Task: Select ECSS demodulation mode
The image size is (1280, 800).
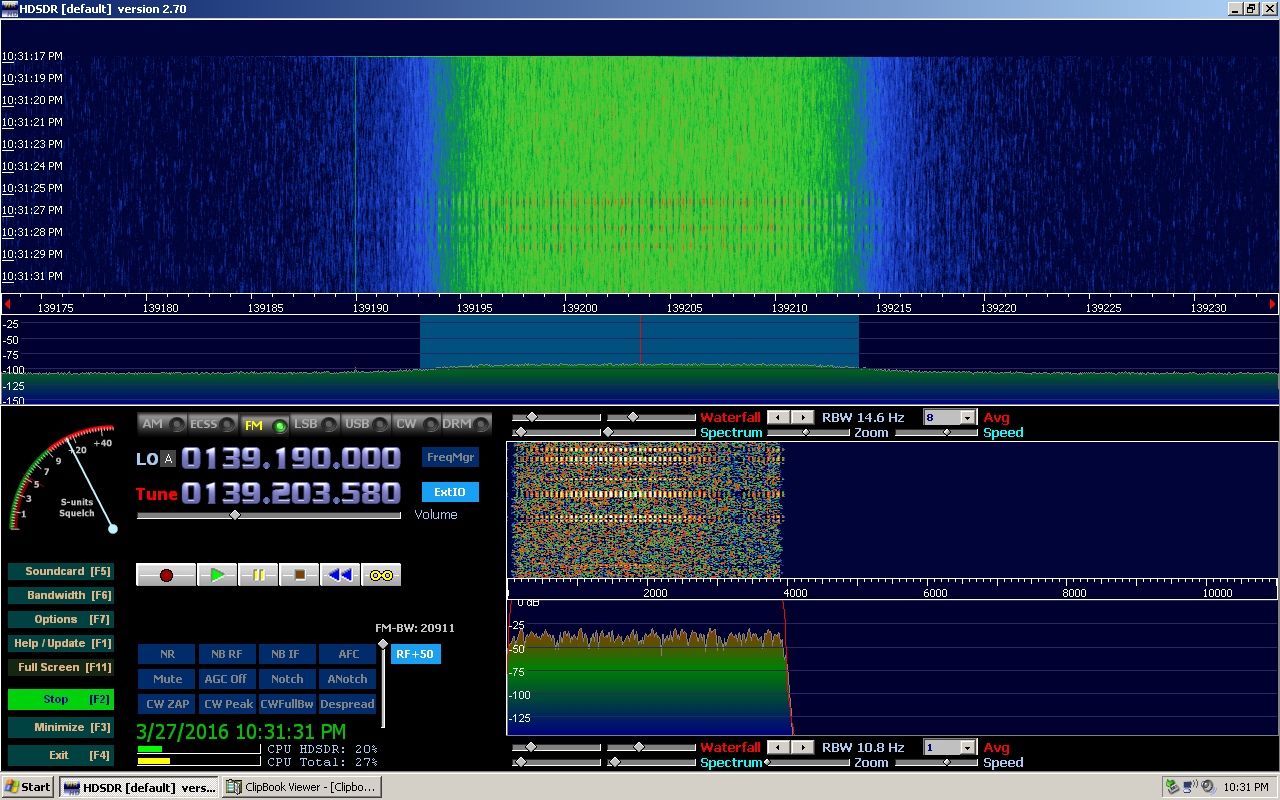Action: tap(213, 424)
